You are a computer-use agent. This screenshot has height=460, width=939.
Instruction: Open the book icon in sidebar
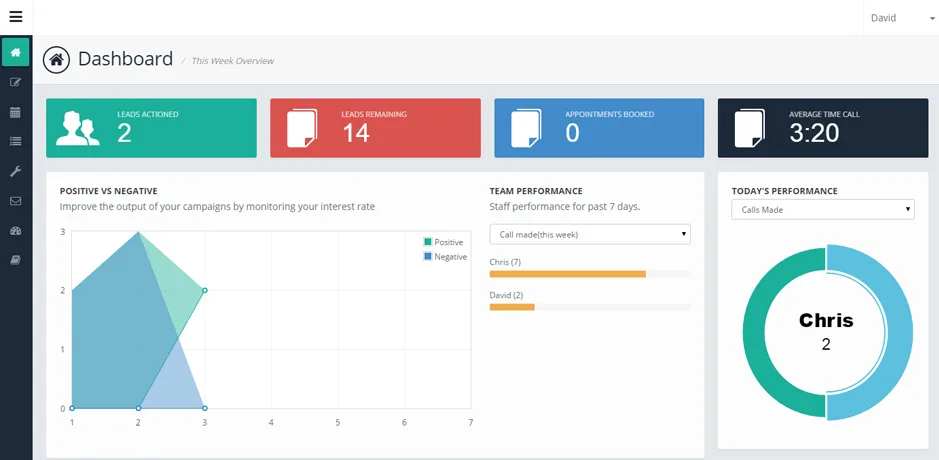click(x=16, y=260)
